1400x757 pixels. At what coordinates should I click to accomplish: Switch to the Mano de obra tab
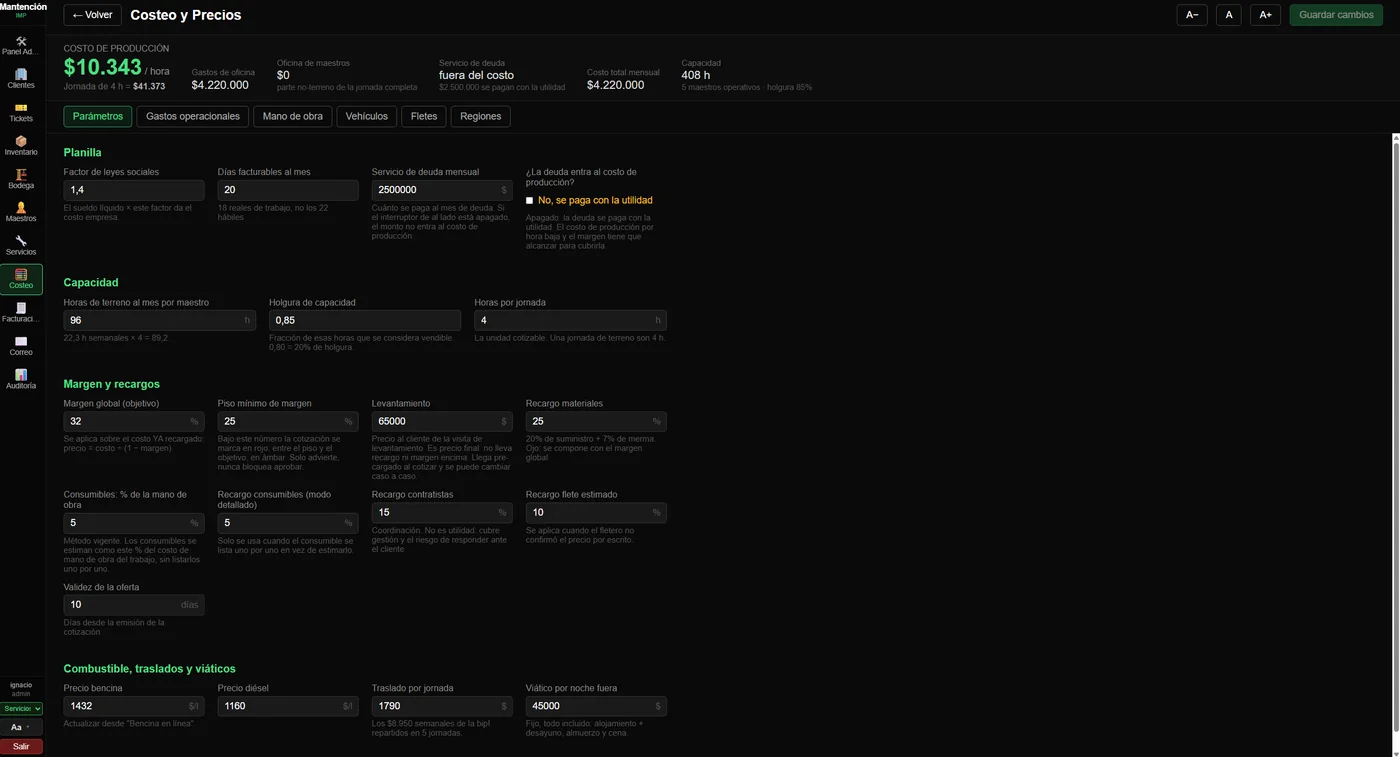click(293, 117)
